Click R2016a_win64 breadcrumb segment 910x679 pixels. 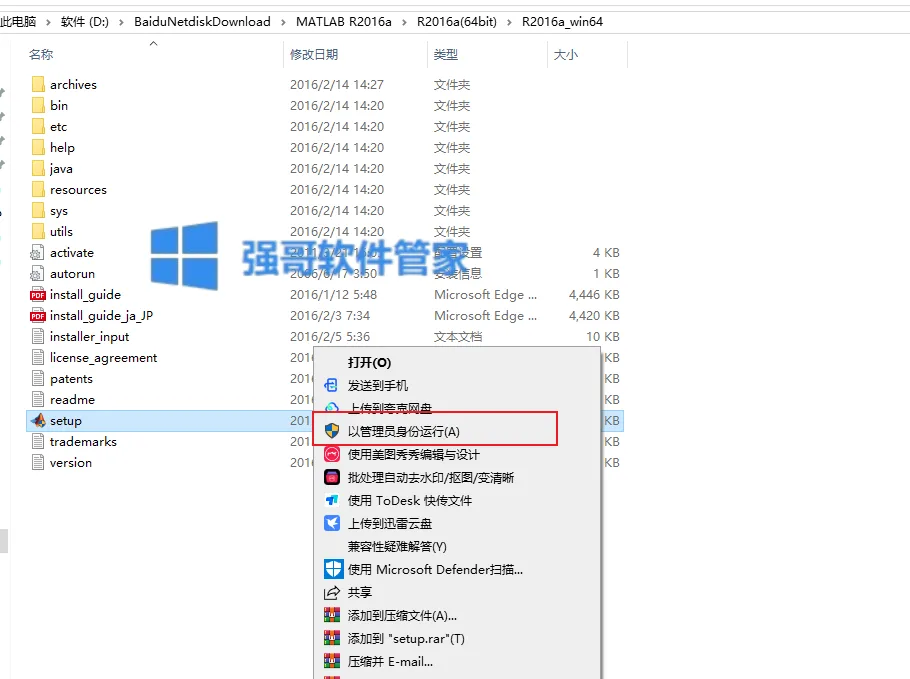point(562,22)
